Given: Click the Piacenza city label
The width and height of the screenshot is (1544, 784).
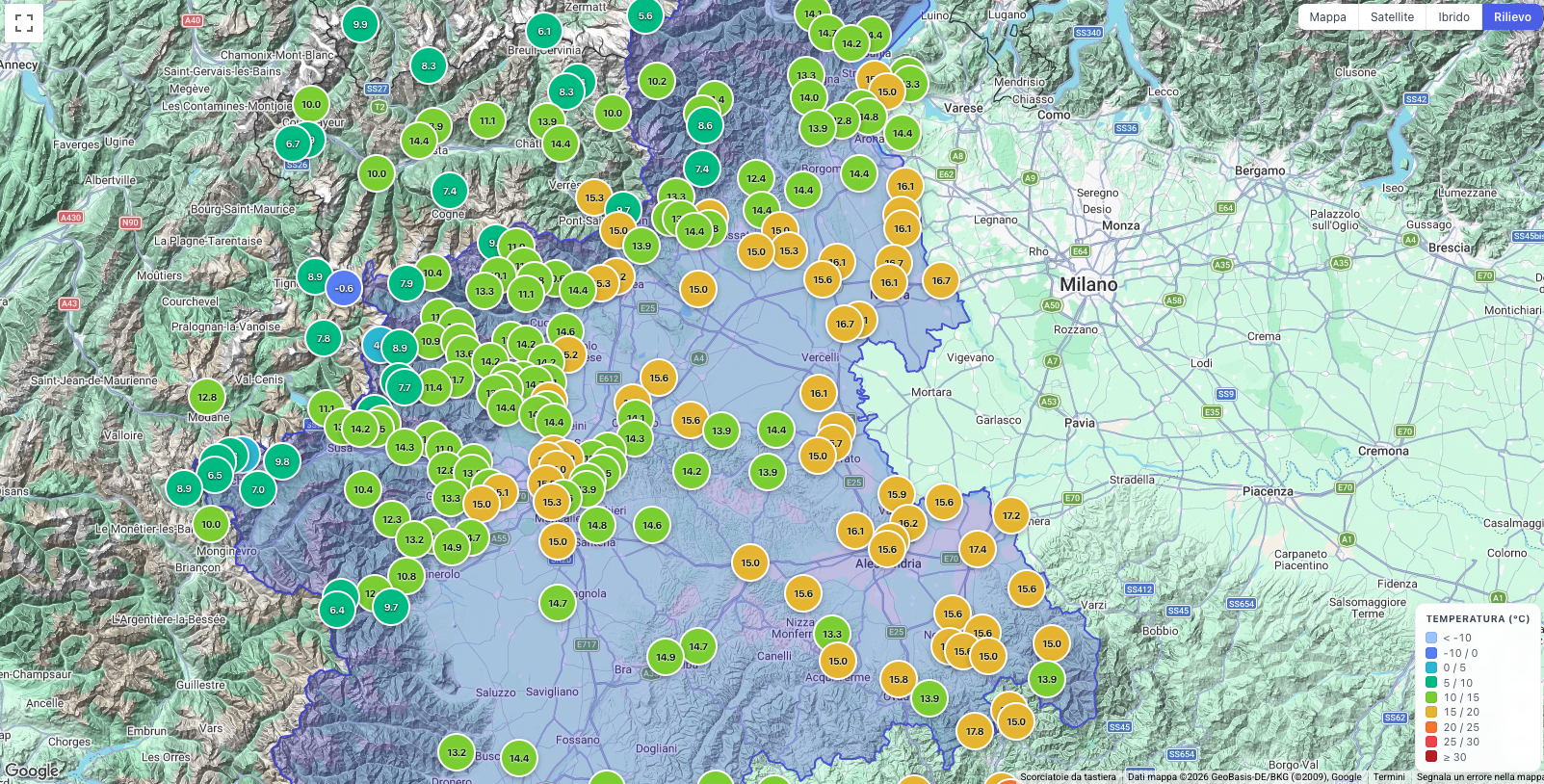Looking at the screenshot, I should (1268, 492).
